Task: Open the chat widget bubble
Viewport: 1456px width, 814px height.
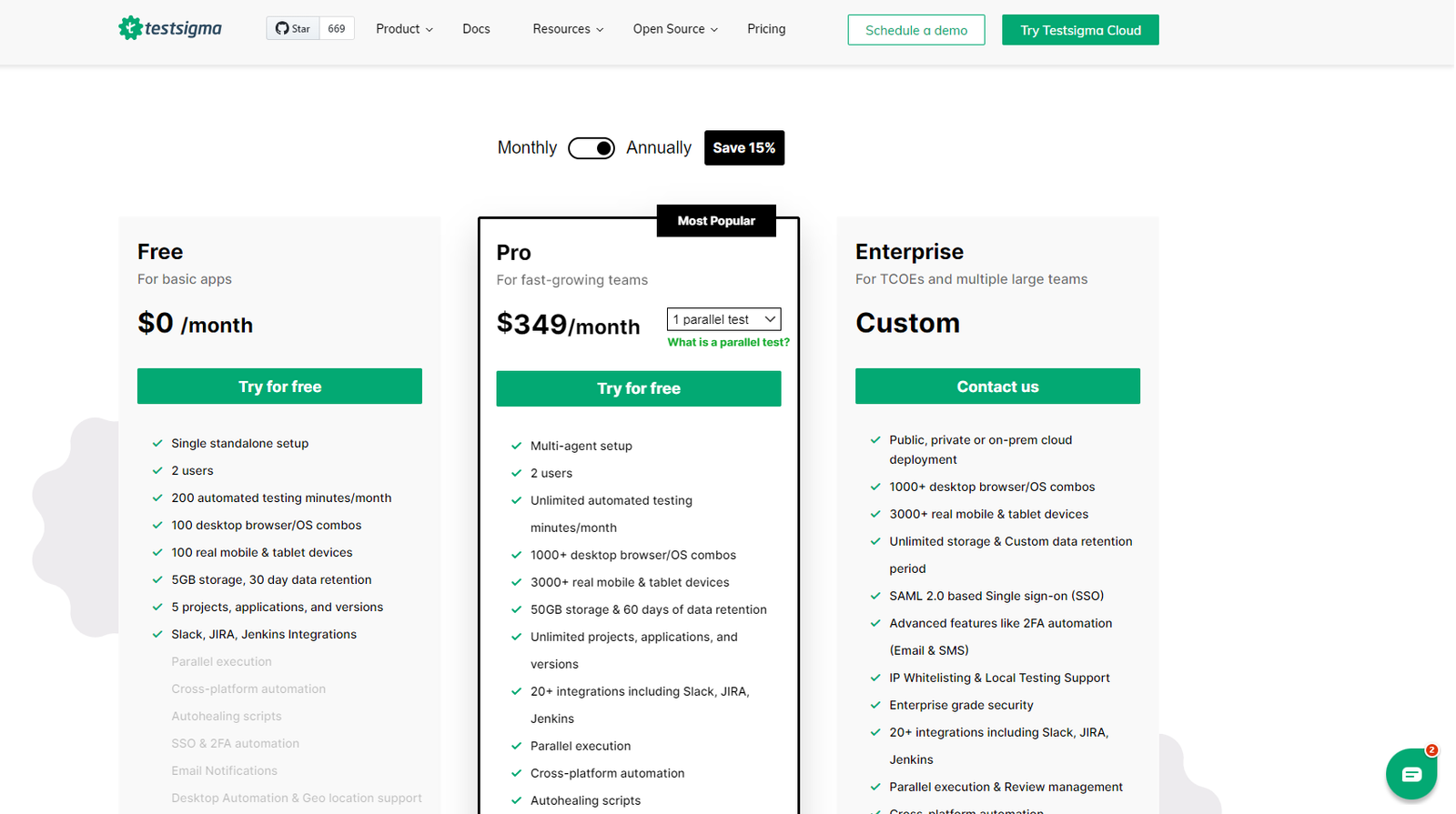Action: tap(1410, 774)
